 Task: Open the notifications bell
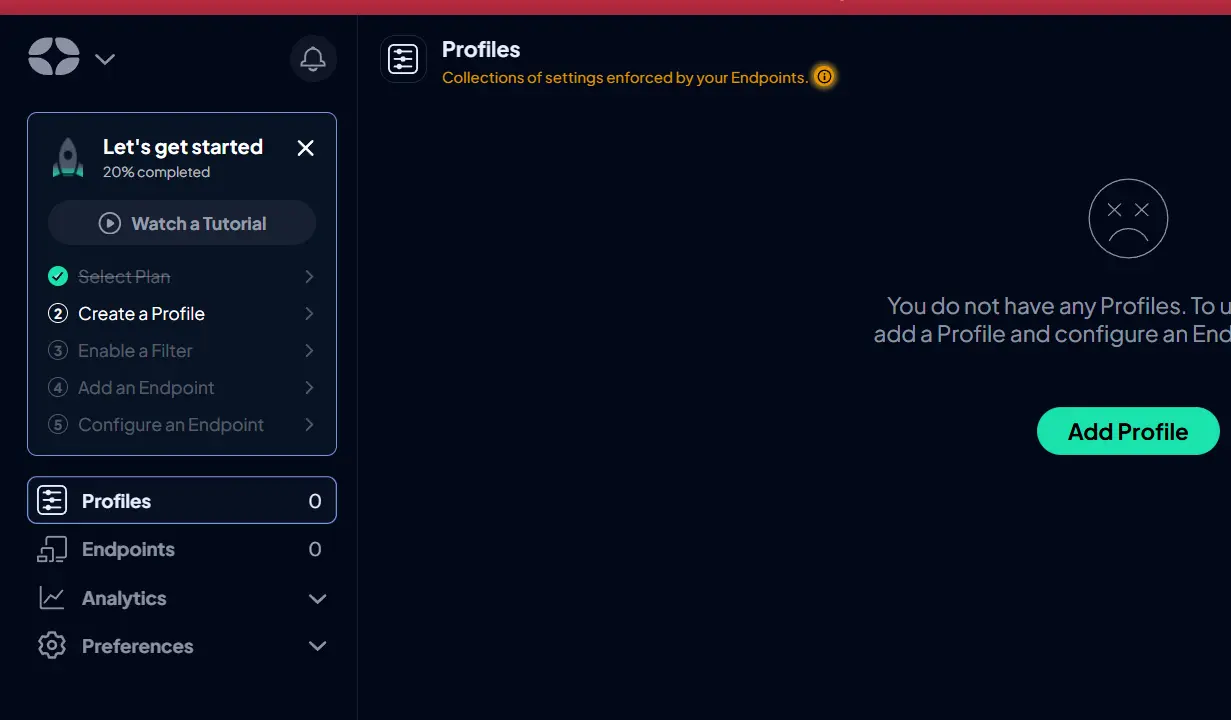(x=313, y=59)
